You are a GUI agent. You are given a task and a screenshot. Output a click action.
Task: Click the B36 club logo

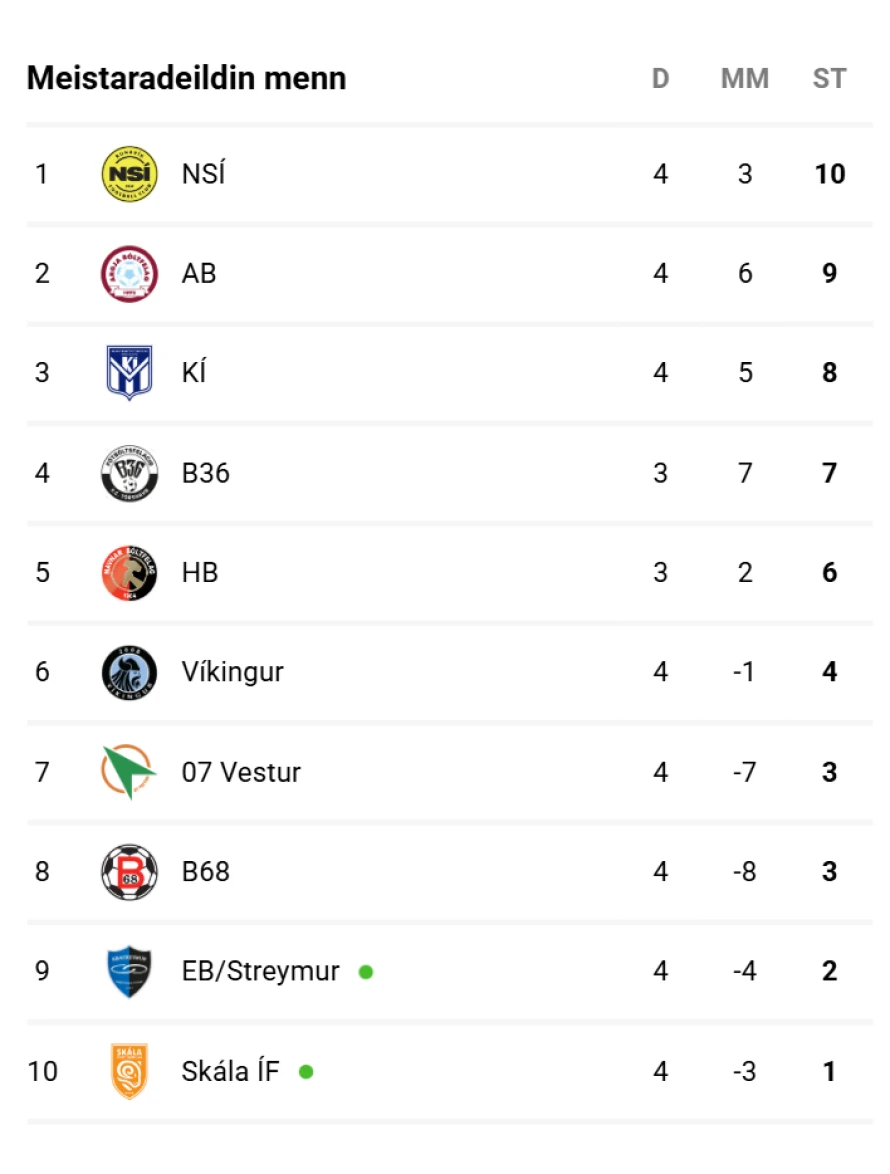point(129,473)
